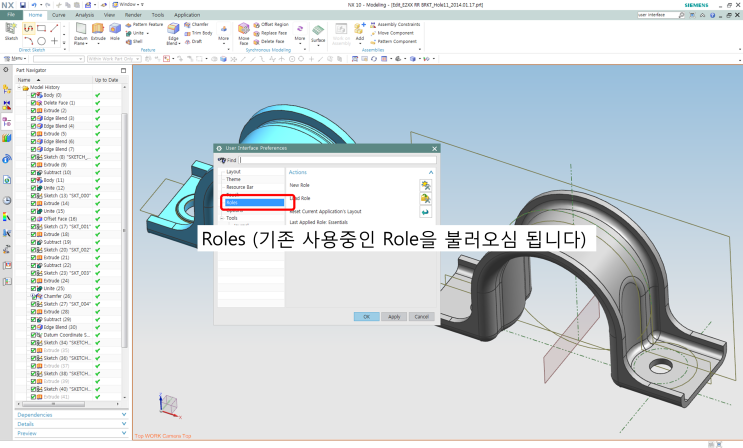Image resolution: width=743 pixels, height=448 pixels.
Task: Click the Trim Body command
Action: coord(198,33)
